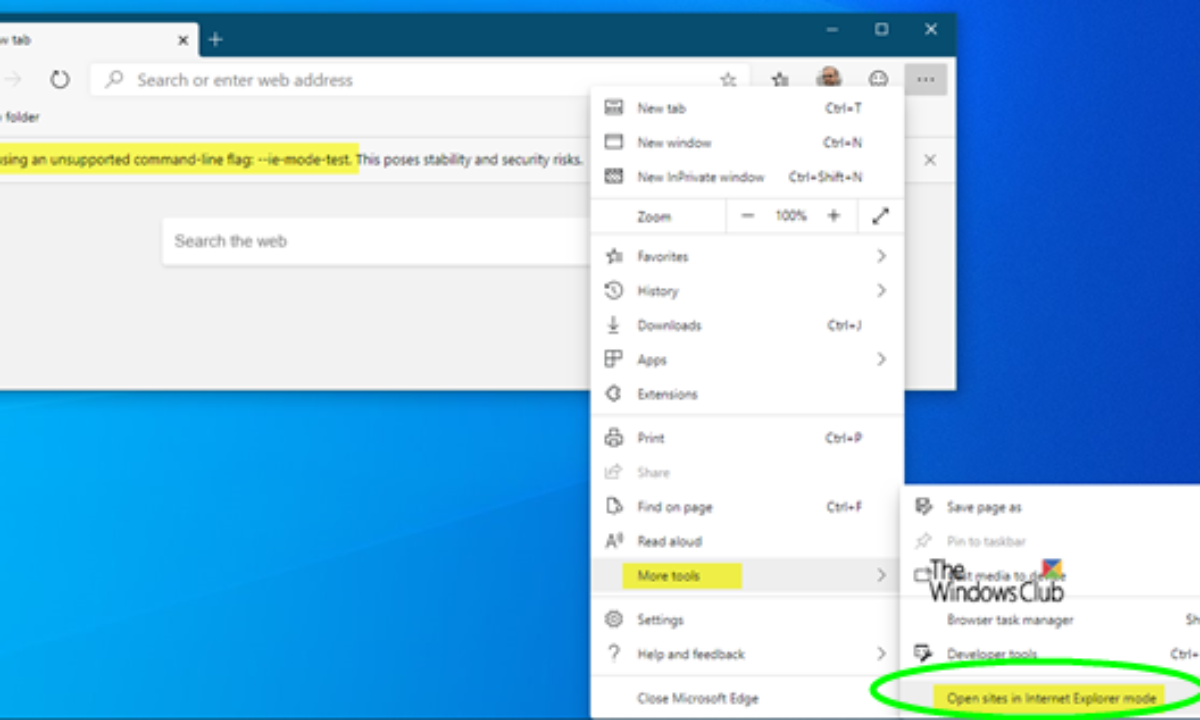Open the Favorites list toolbar icon
The width and height of the screenshot is (1200, 720).
(x=781, y=80)
